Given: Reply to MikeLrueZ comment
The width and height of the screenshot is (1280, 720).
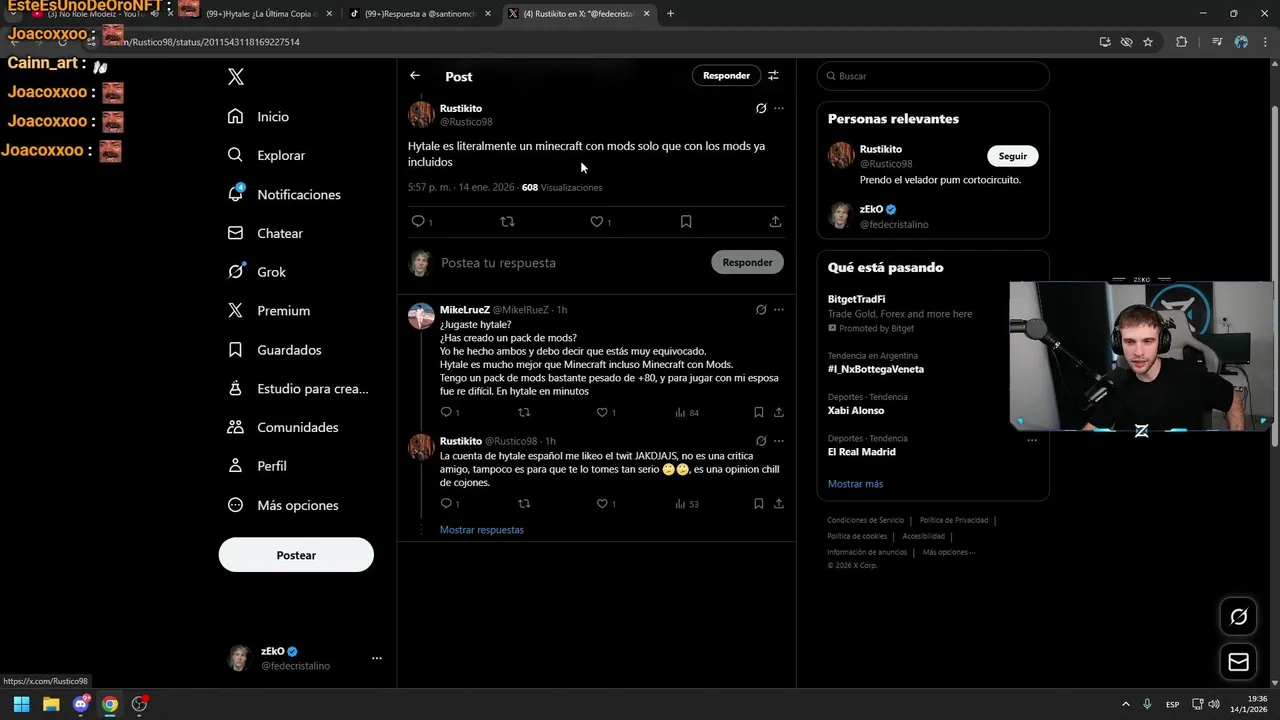Looking at the screenshot, I should (x=447, y=412).
